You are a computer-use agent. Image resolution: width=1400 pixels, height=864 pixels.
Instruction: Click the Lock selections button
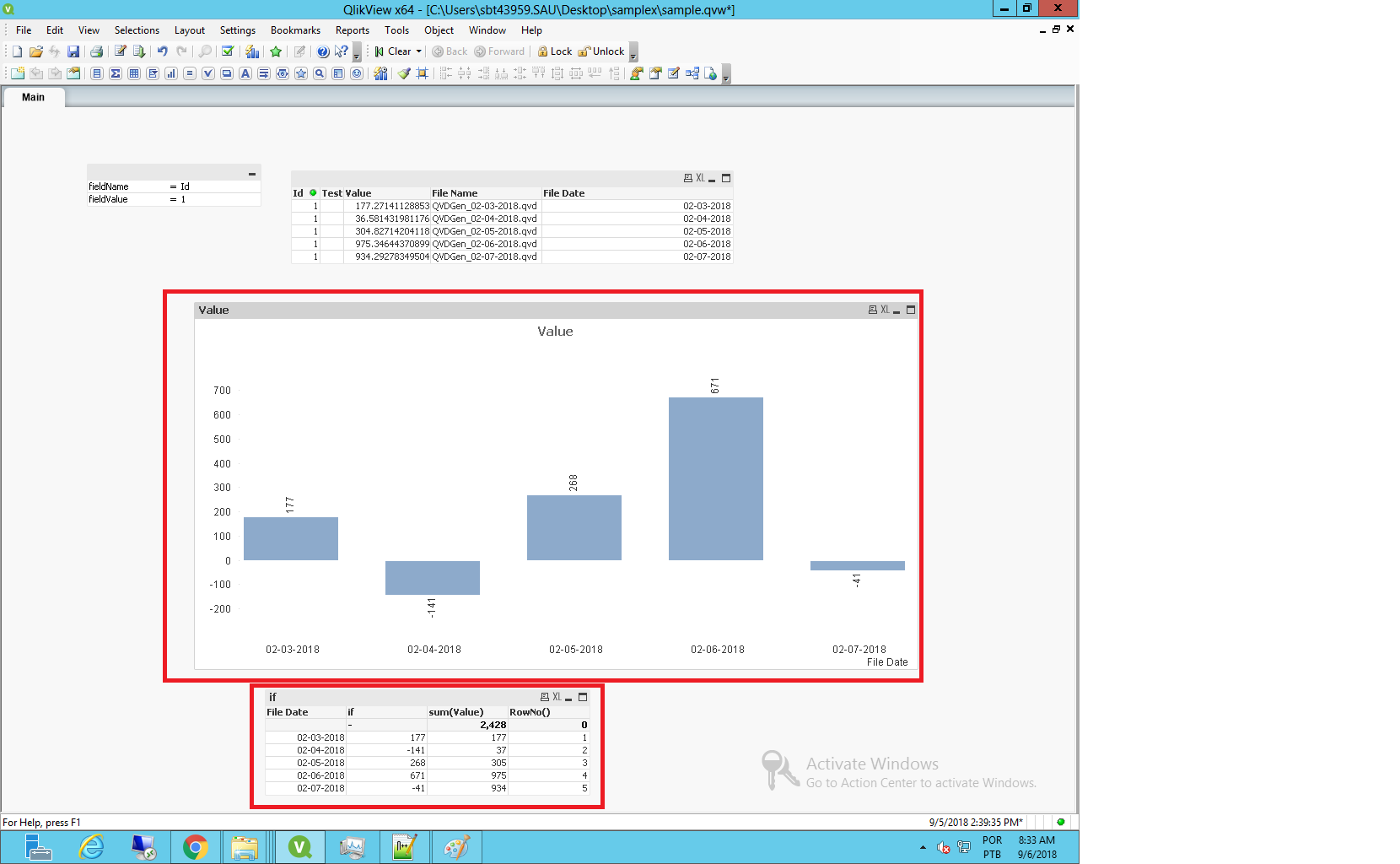[555, 51]
